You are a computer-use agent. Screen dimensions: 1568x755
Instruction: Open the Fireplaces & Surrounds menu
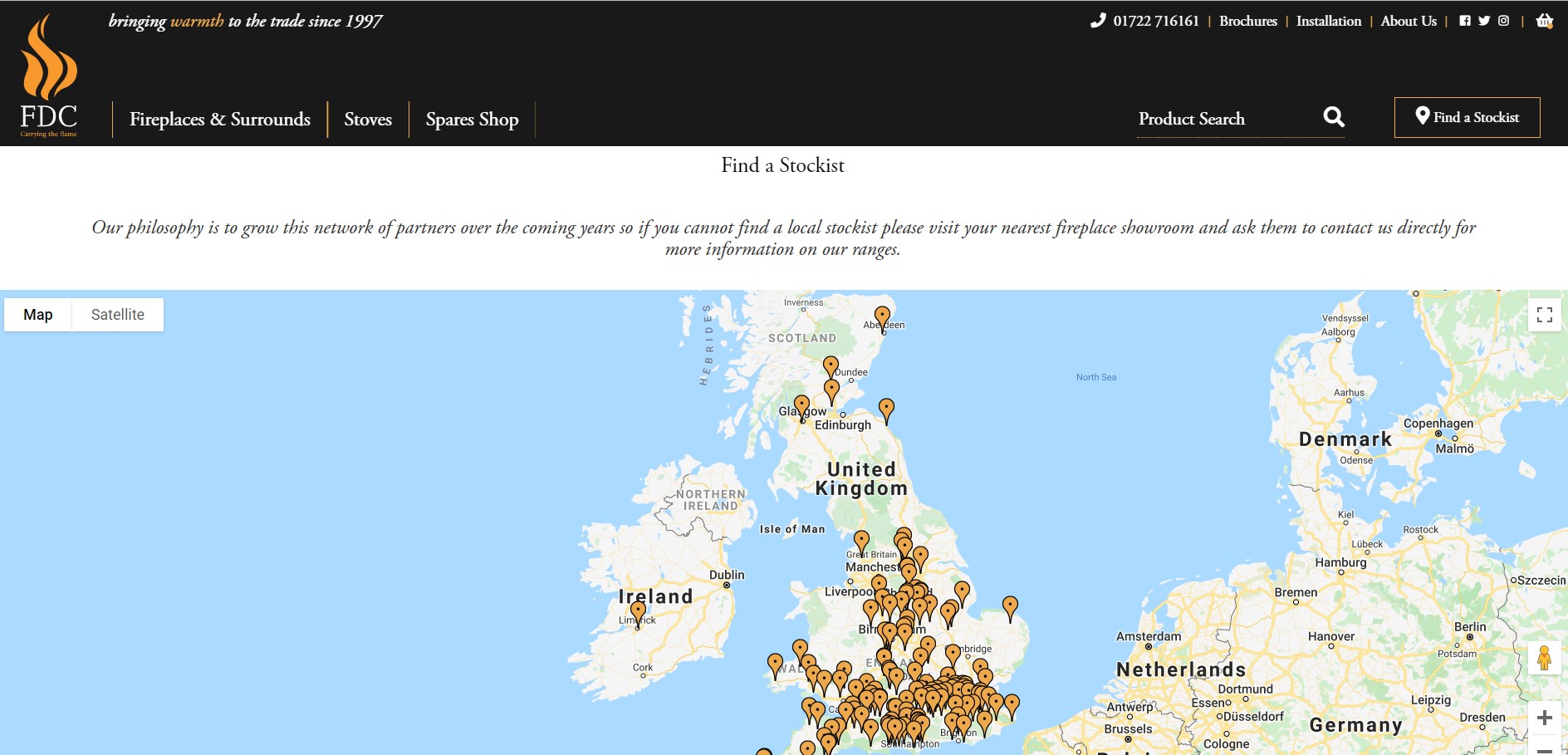(220, 120)
